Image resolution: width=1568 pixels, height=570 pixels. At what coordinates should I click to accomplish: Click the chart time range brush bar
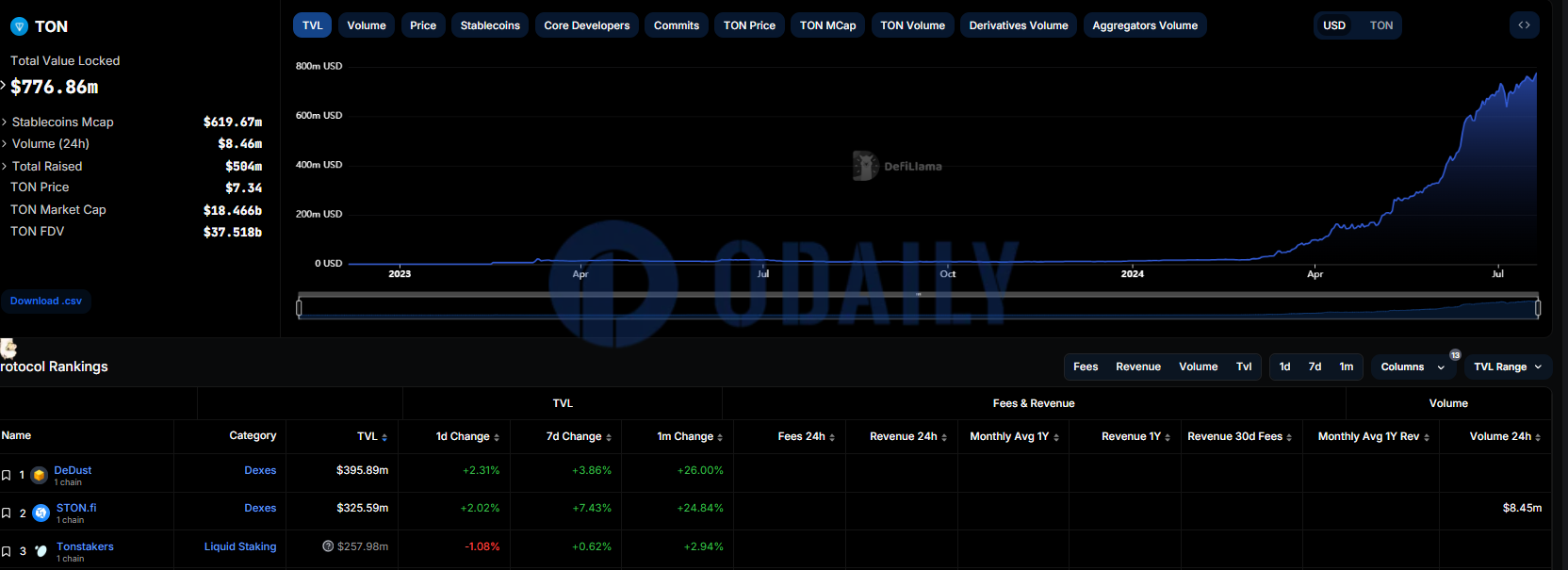[919, 308]
